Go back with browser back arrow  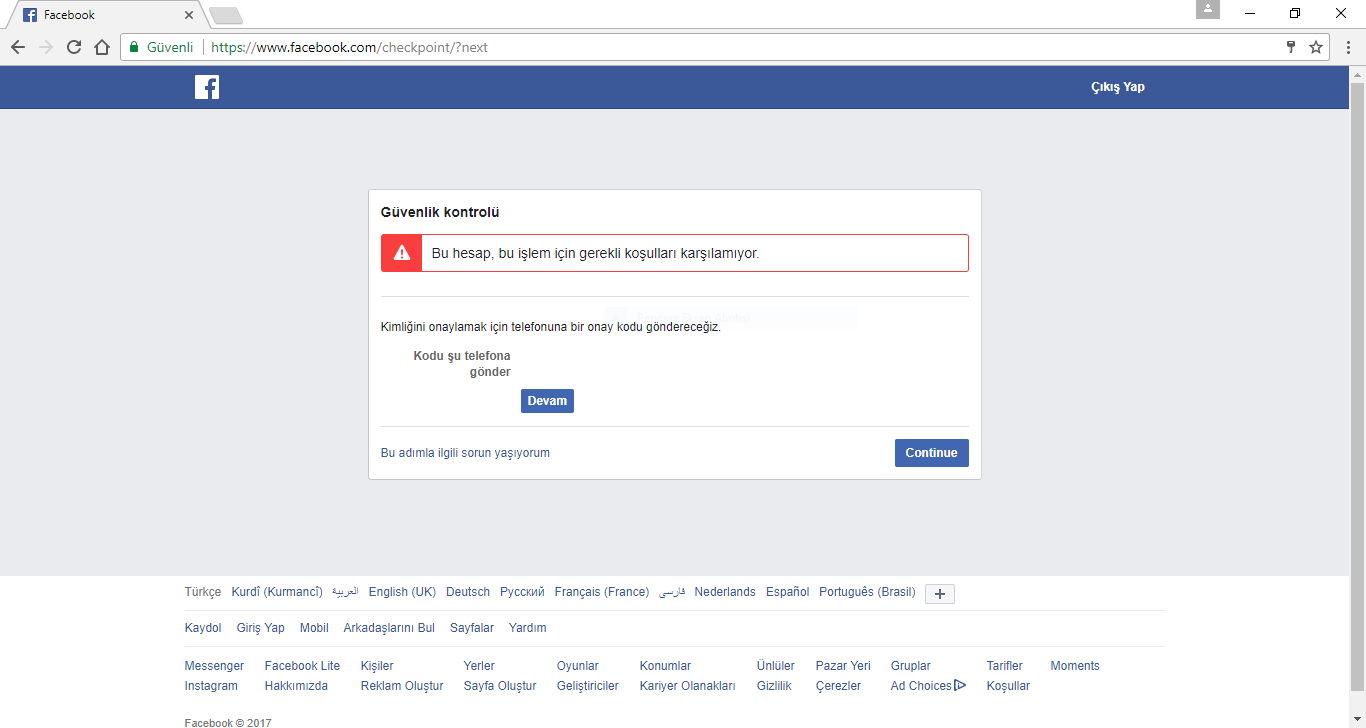[18, 47]
